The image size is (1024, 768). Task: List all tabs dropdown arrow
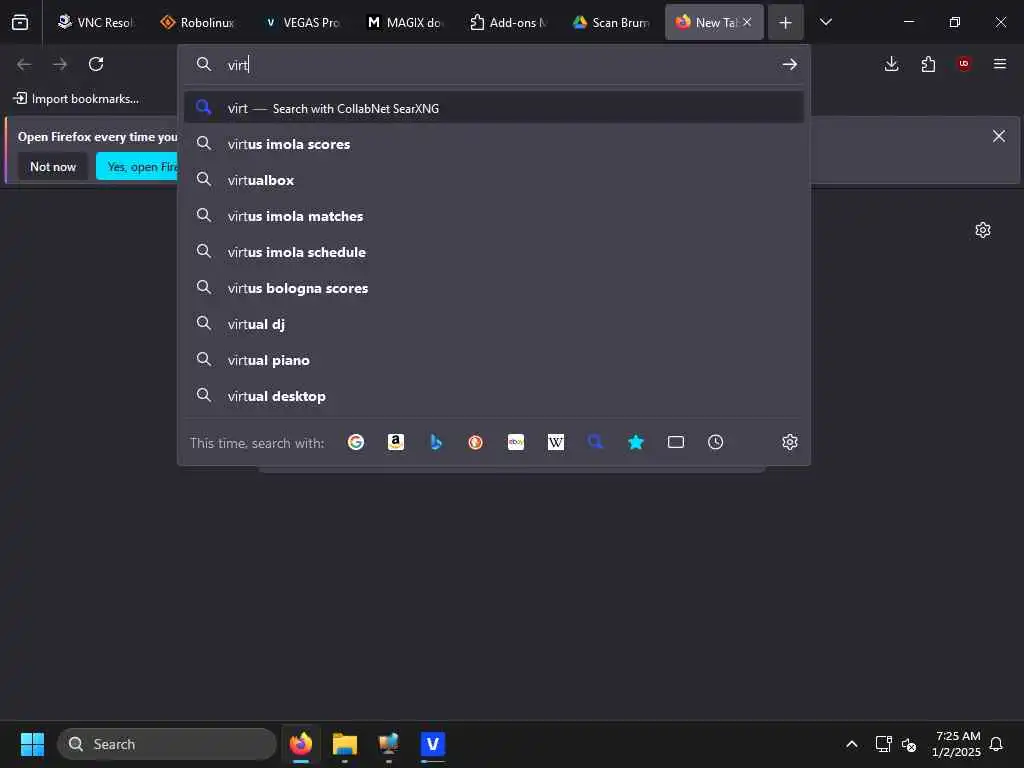pos(826,22)
